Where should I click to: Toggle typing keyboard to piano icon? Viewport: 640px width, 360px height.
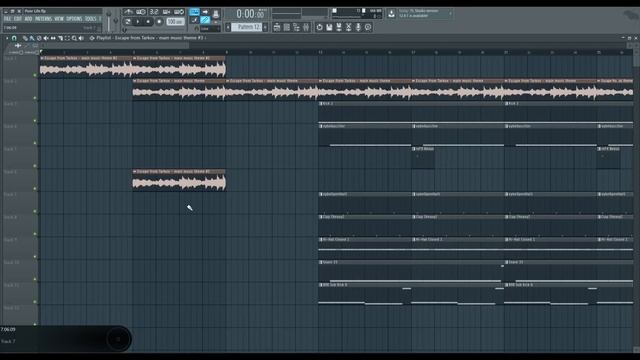coord(194,12)
